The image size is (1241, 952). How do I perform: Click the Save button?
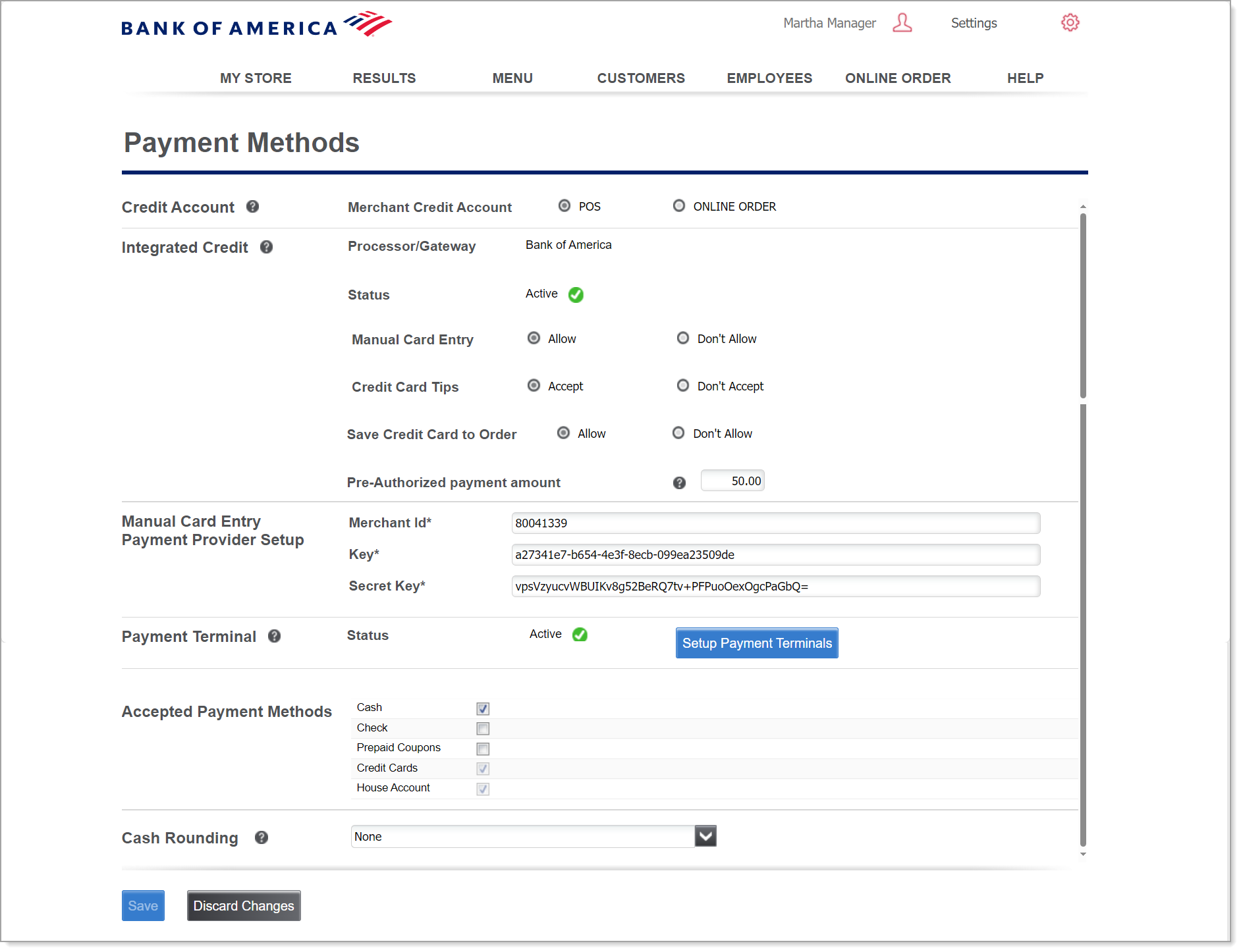(143, 906)
